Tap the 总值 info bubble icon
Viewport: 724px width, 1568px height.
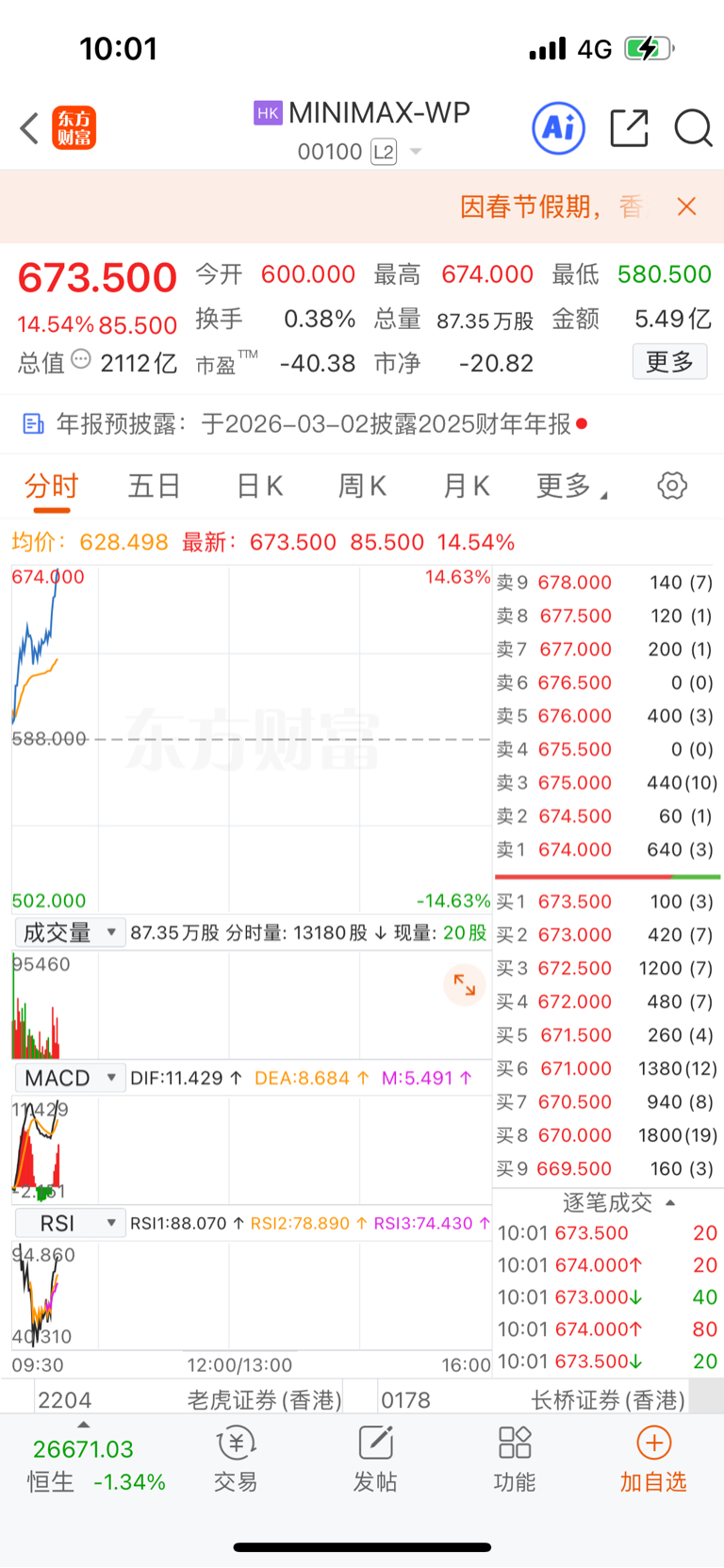pos(81,359)
